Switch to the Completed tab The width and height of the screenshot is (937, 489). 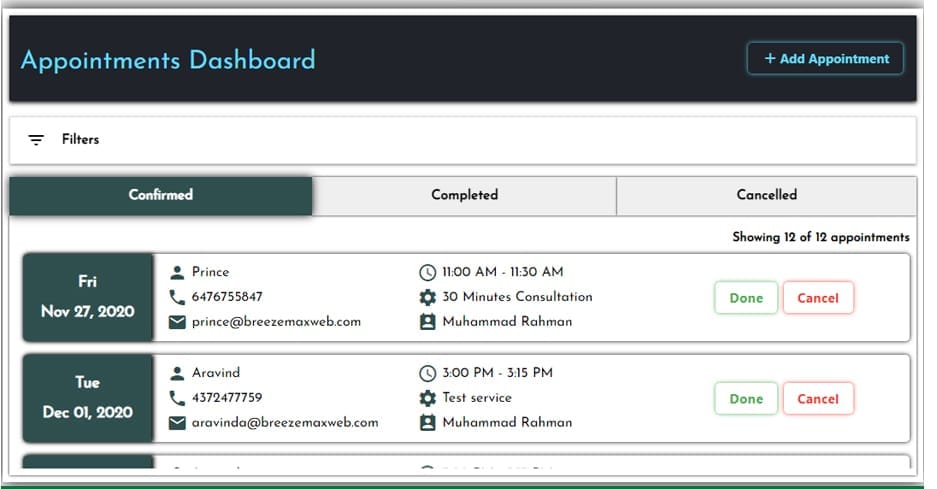click(464, 195)
